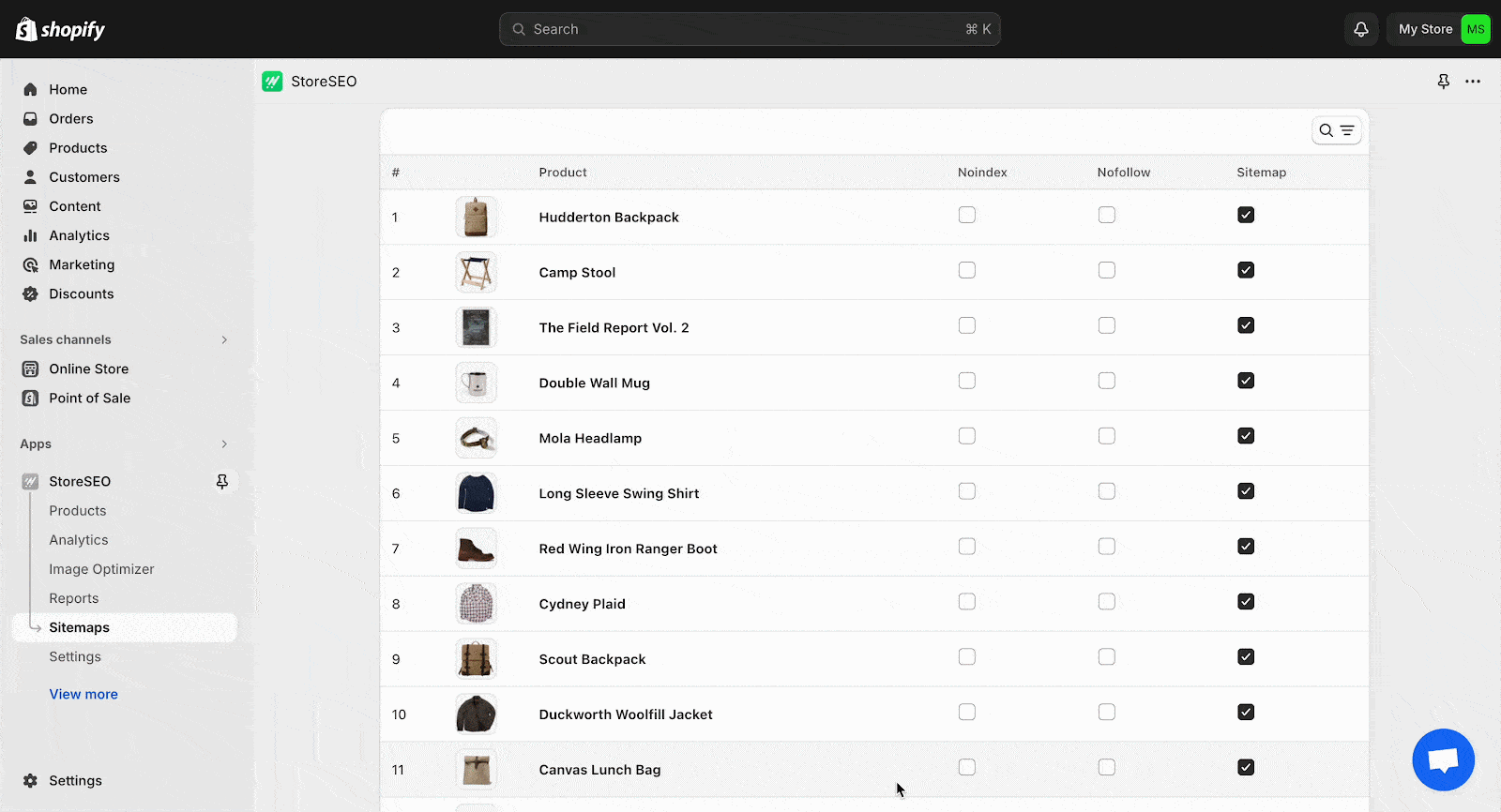
Task: Click the Sitemap column header
Action: [1261, 173]
